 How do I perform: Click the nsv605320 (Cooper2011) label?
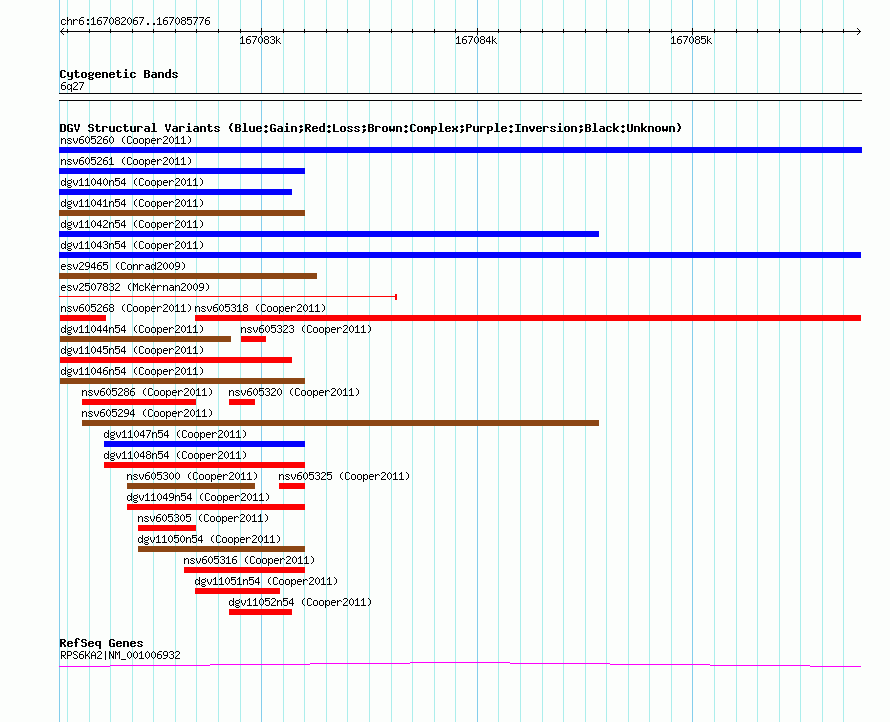(294, 392)
